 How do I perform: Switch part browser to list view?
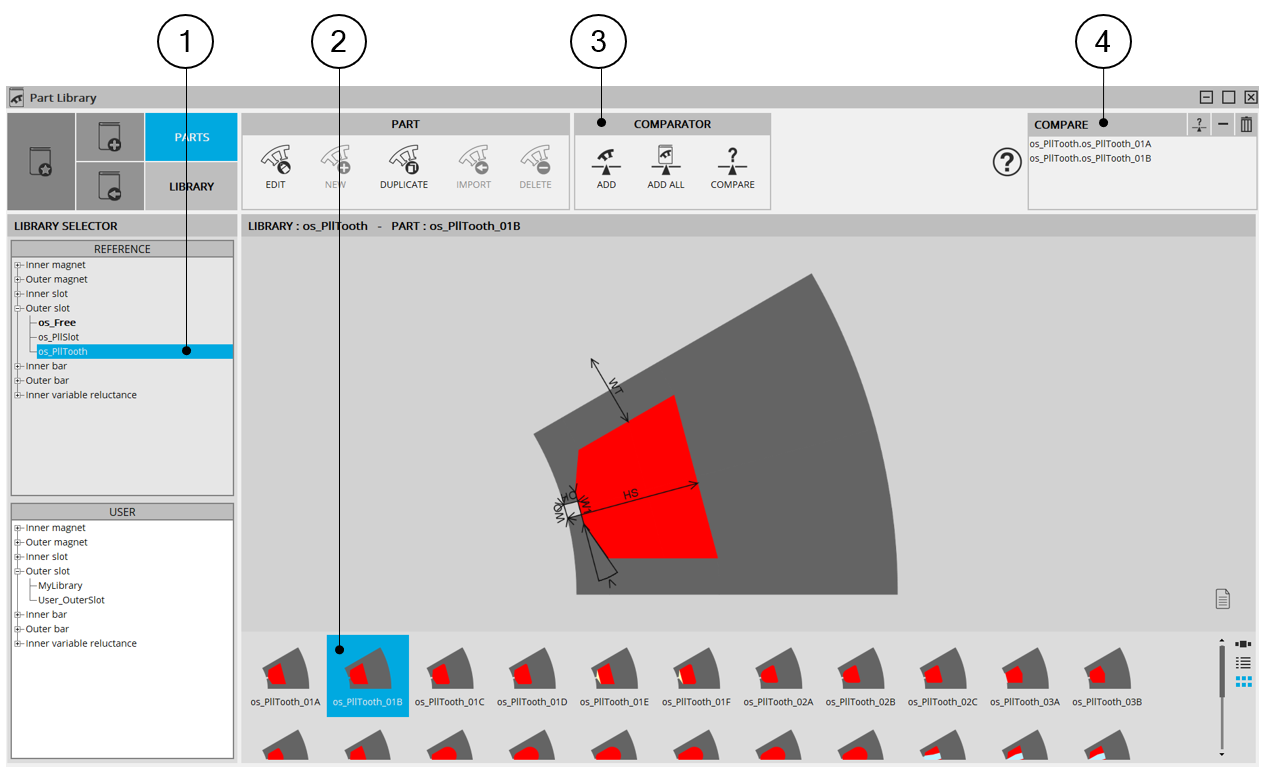coord(1243,663)
